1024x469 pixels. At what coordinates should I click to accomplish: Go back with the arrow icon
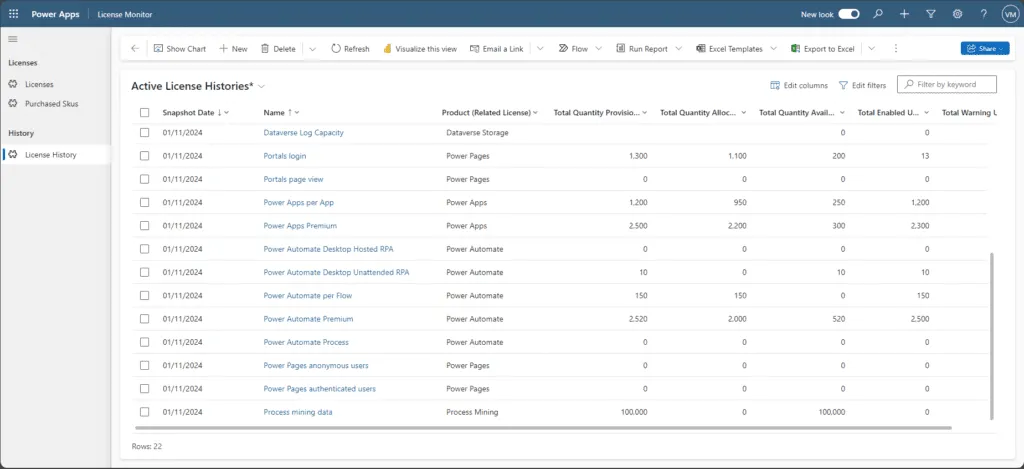tap(135, 48)
